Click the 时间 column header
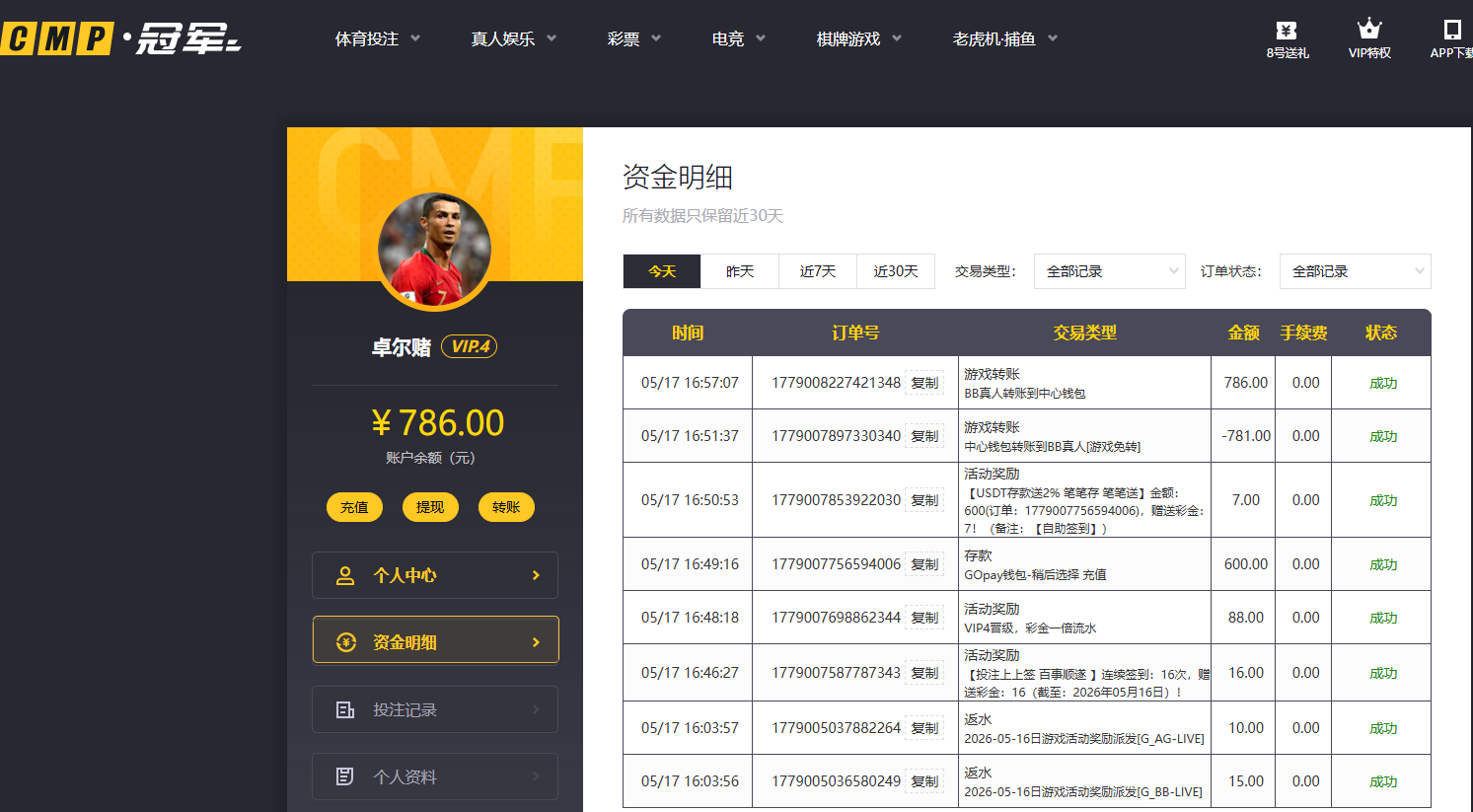This screenshot has width=1473, height=812. pyautogui.click(x=688, y=332)
